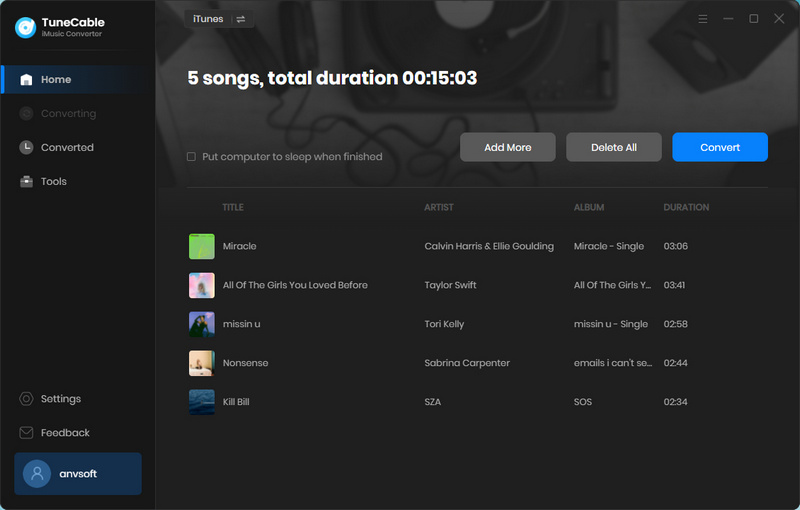Click truncated album All Of The Girls Y...
This screenshot has height=510, width=800.
tap(612, 285)
